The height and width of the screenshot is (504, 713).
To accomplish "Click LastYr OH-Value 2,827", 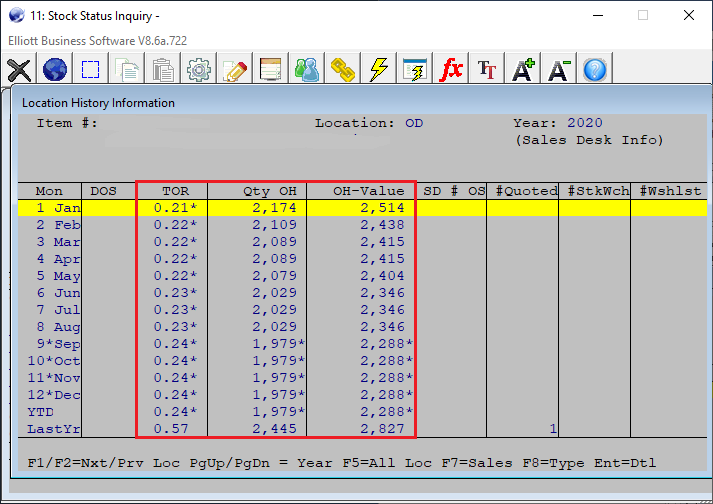I will [x=382, y=429].
